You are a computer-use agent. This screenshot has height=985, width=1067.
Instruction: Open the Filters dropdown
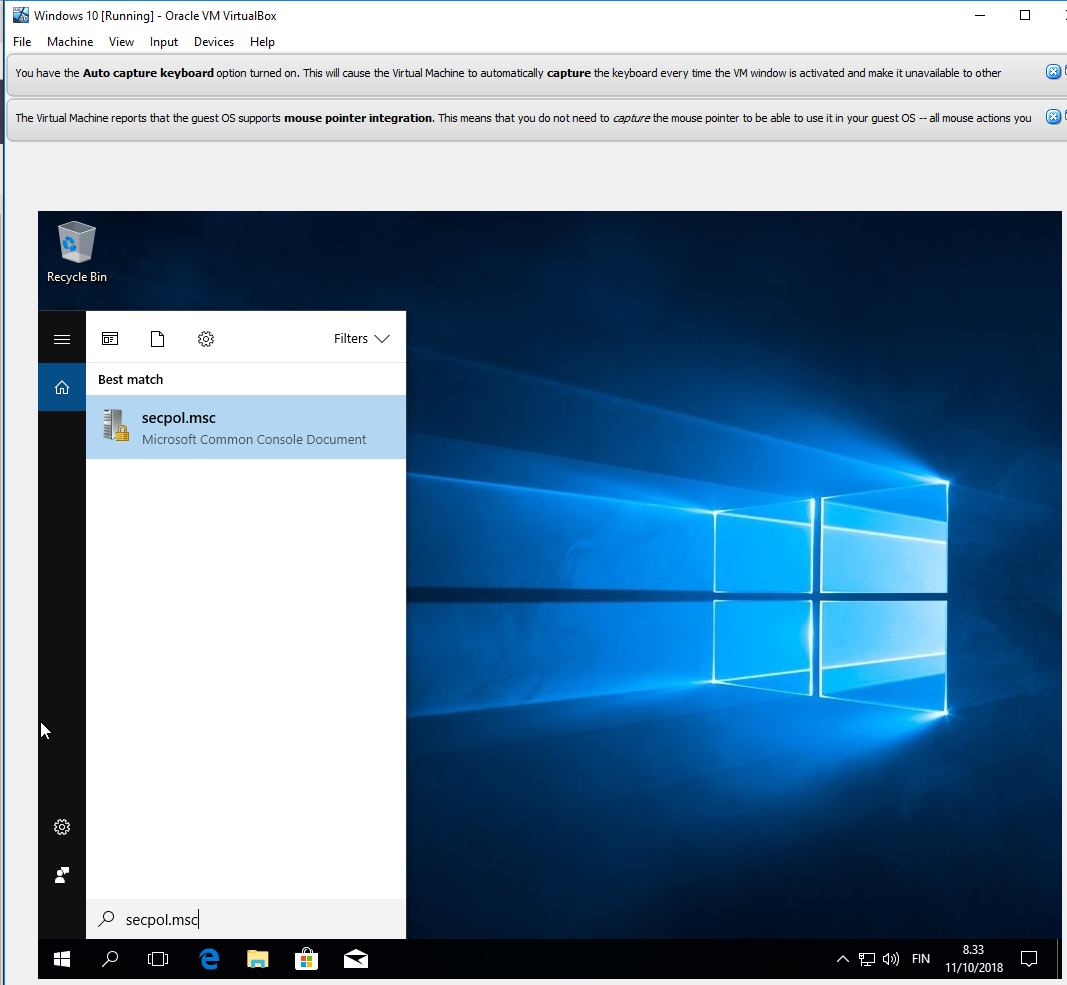point(361,338)
